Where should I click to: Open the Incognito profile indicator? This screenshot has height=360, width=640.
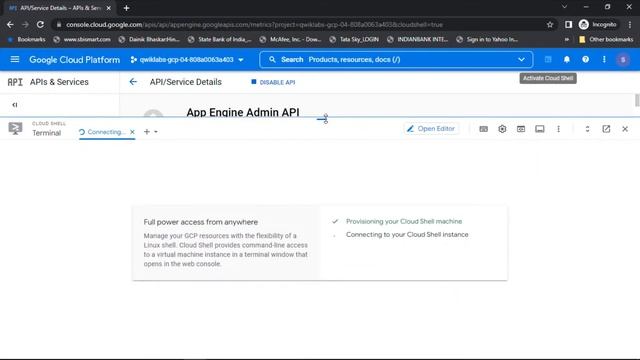tap(598, 24)
